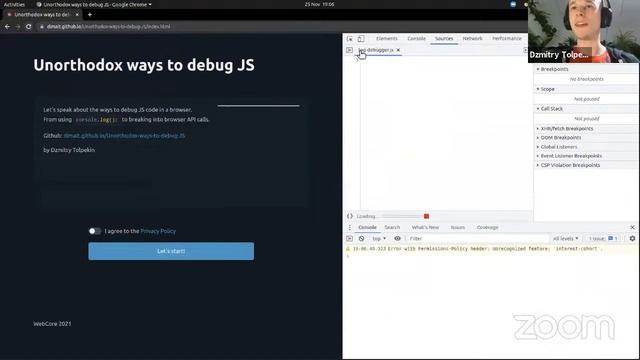
Task: Open the drawer Search tab
Action: [392, 227]
